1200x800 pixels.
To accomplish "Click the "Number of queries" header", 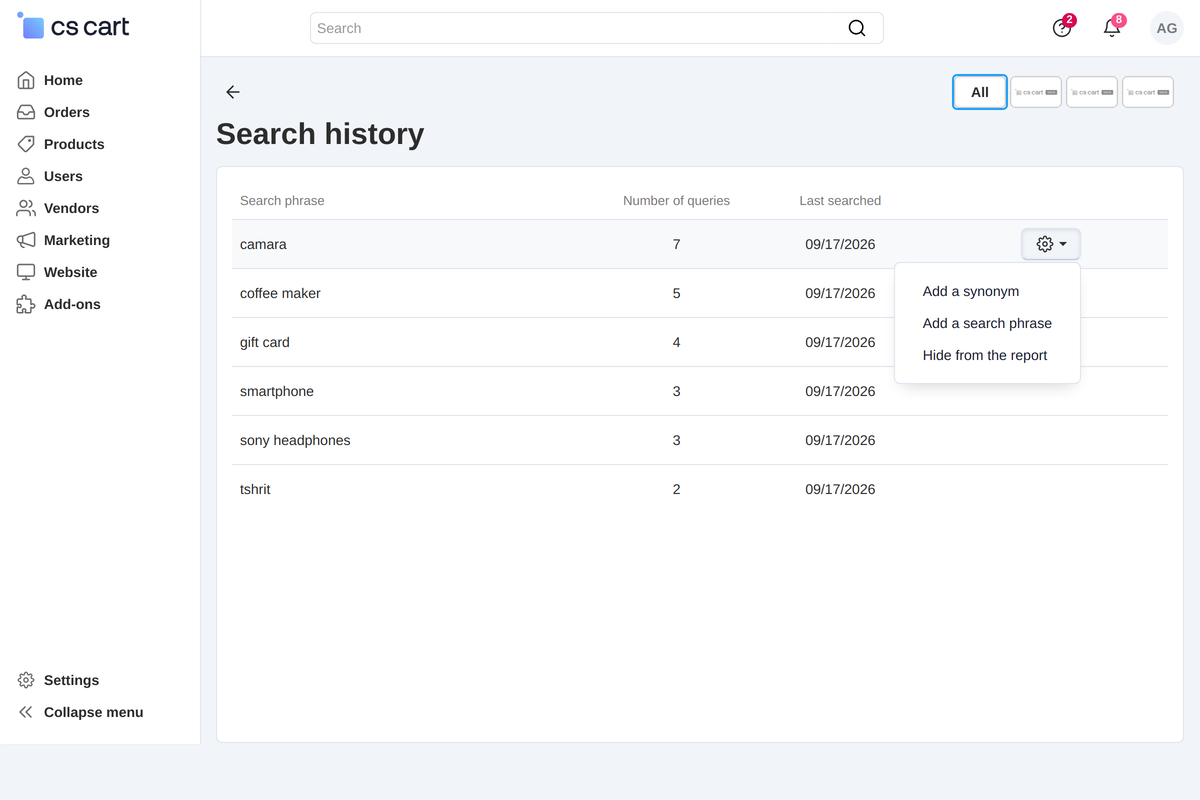I will tap(676, 200).
